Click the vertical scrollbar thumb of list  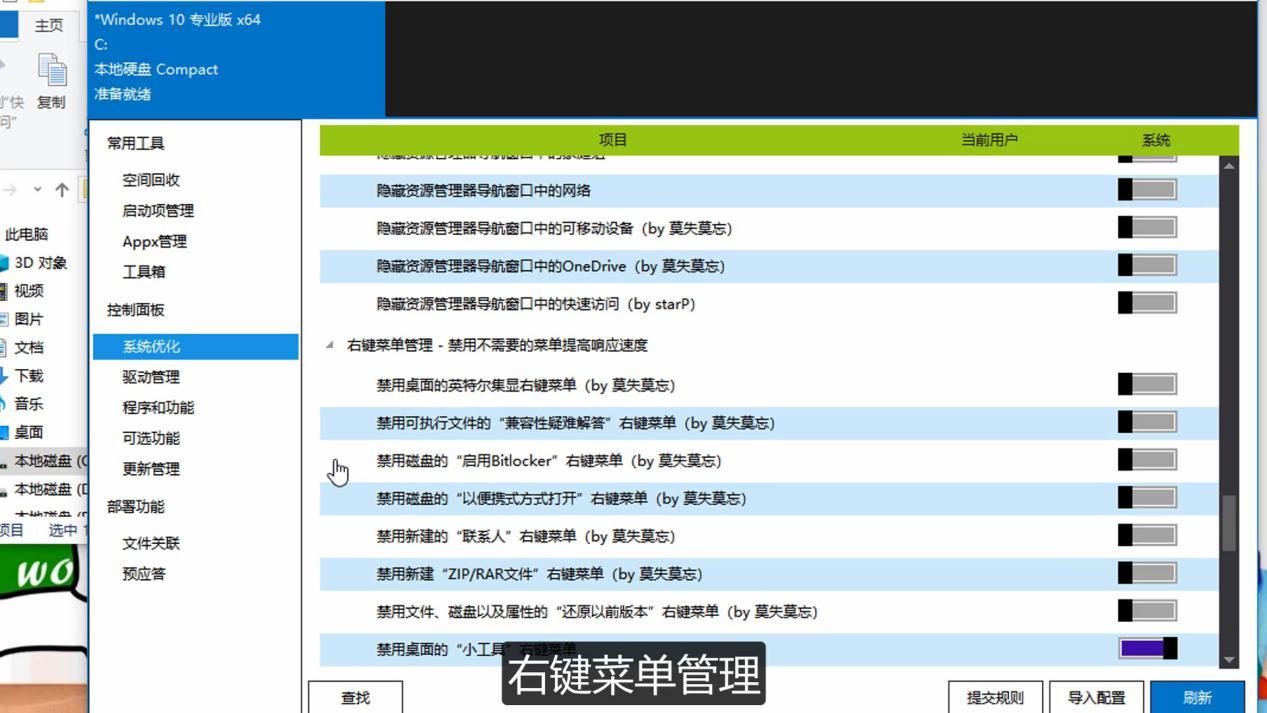(x=1229, y=523)
